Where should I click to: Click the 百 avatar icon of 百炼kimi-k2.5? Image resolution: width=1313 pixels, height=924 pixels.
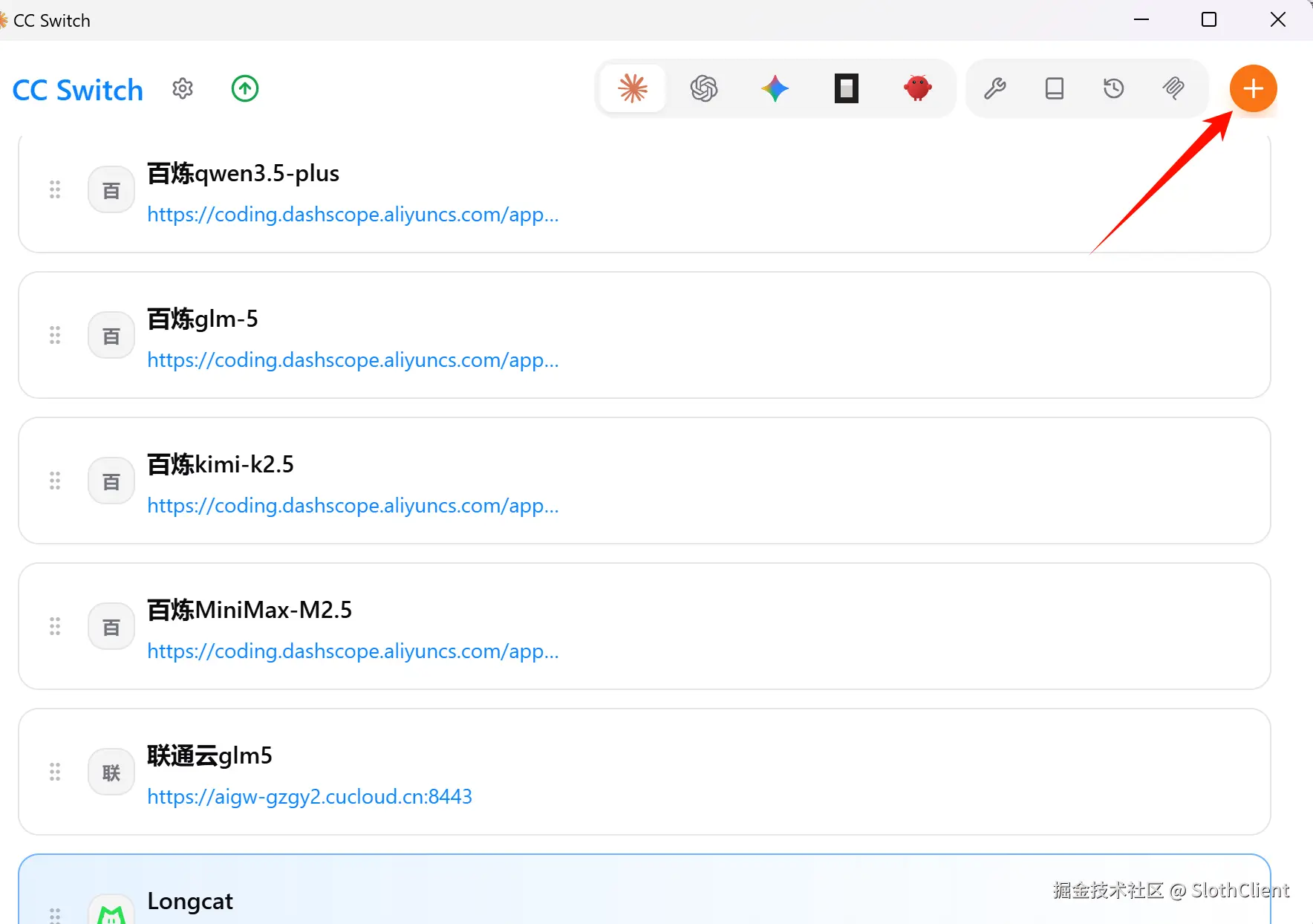(111, 481)
